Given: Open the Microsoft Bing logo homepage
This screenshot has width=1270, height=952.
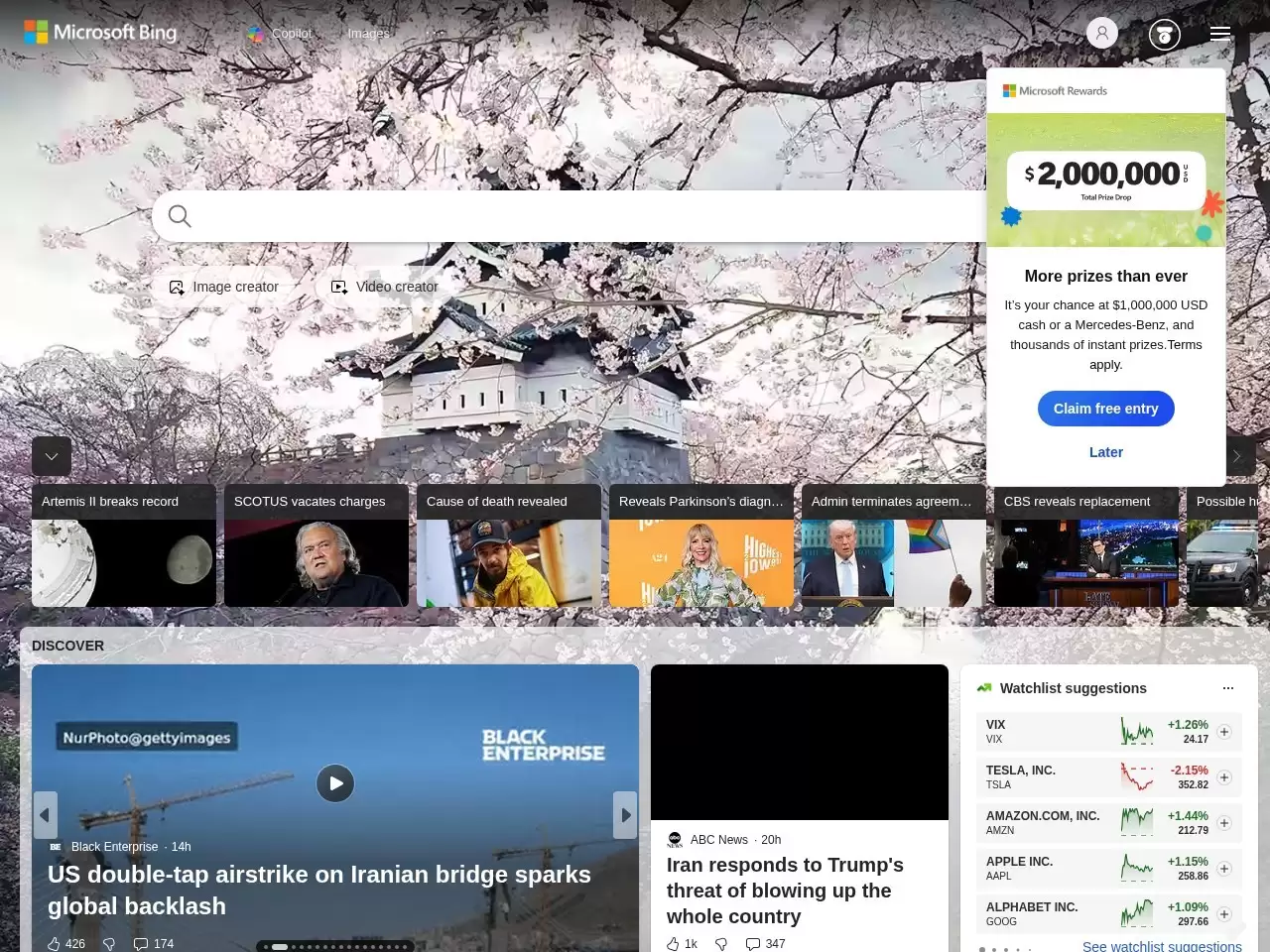Looking at the screenshot, I should pyautogui.click(x=100, y=33).
